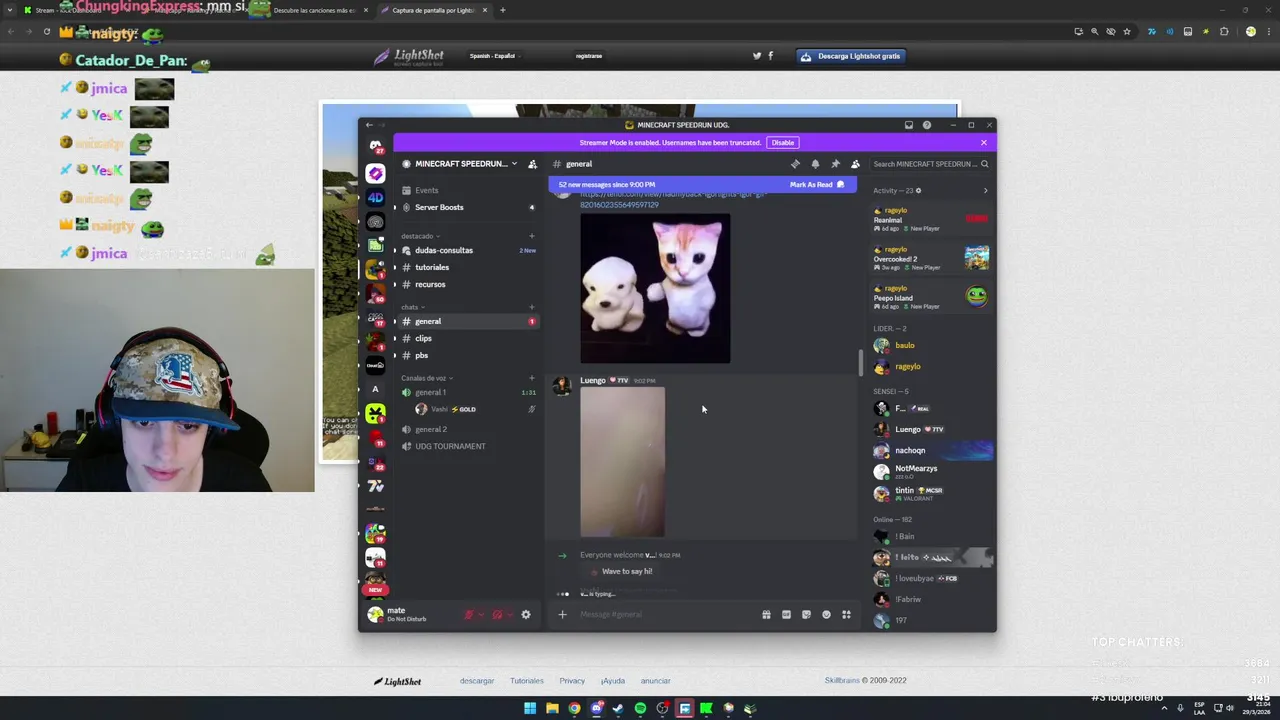Collapse the chats category
The height and width of the screenshot is (720, 1280).
413,307
